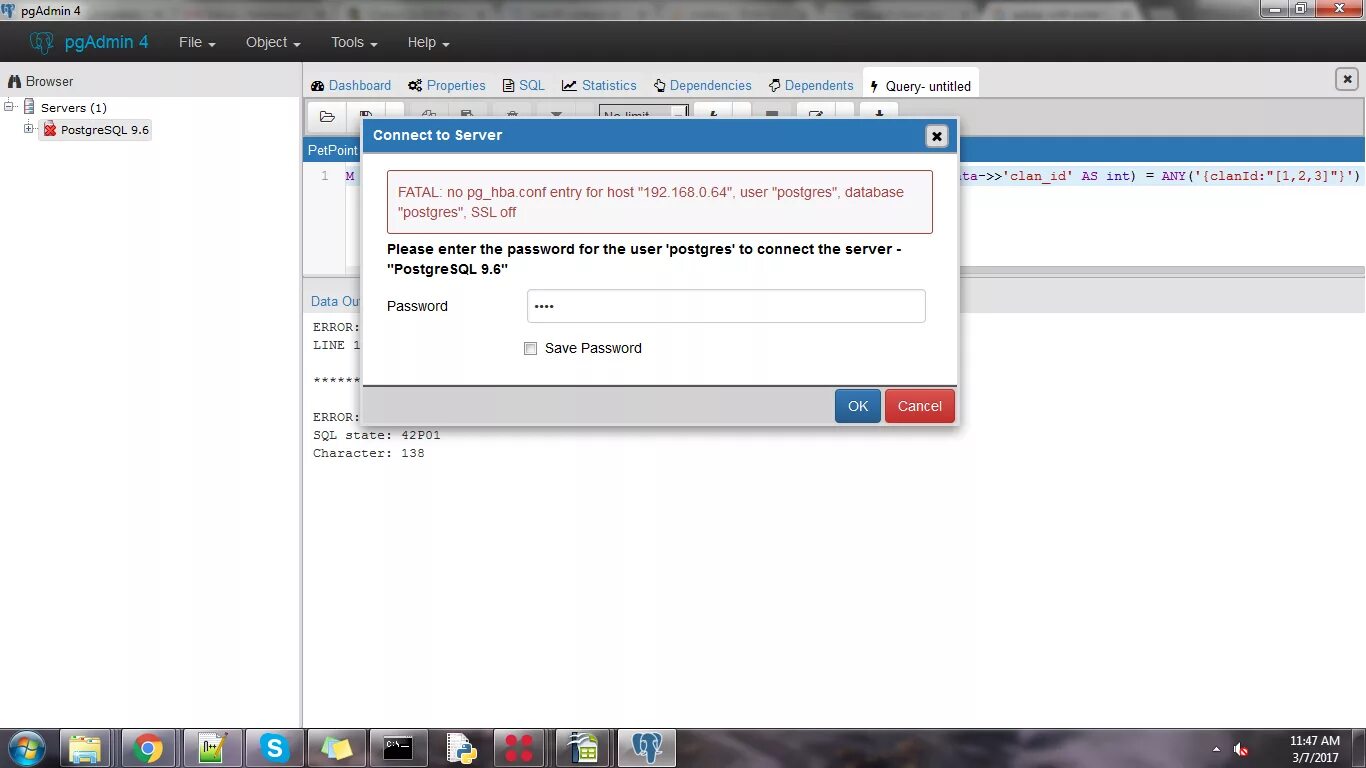Viewport: 1366px width, 768px height.
Task: Click the FATAL pg_hba.conf error message
Action: 660,202
